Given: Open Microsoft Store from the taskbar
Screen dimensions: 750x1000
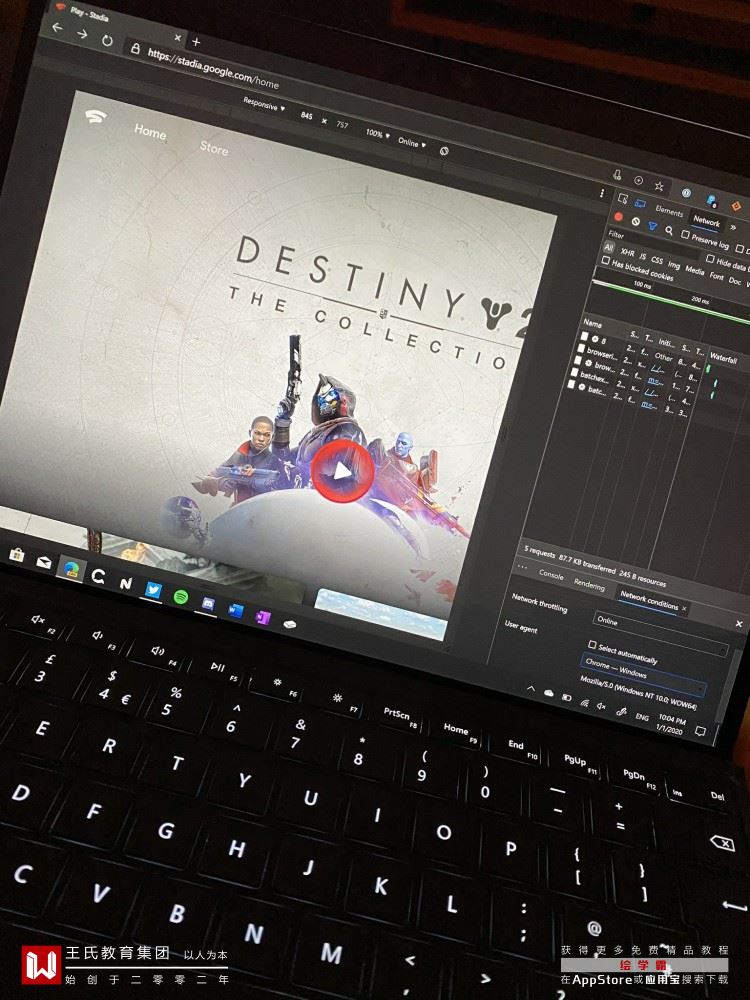Looking at the screenshot, I should (17, 555).
